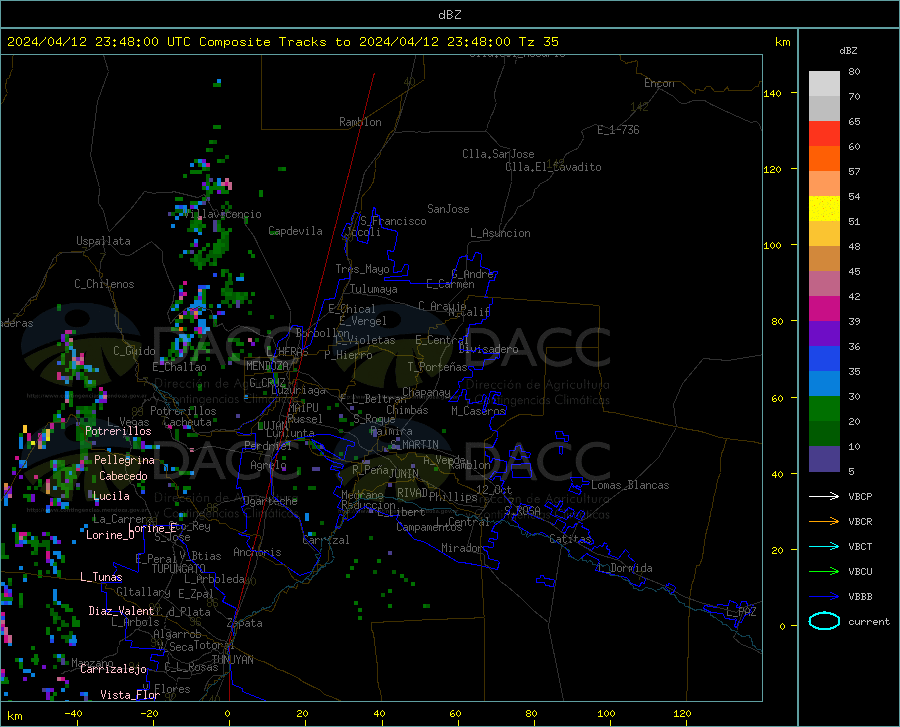Viewport: 900px width, 727px height.
Task: Select the yellow 51-54 dBZ swatch
Action: point(824,209)
